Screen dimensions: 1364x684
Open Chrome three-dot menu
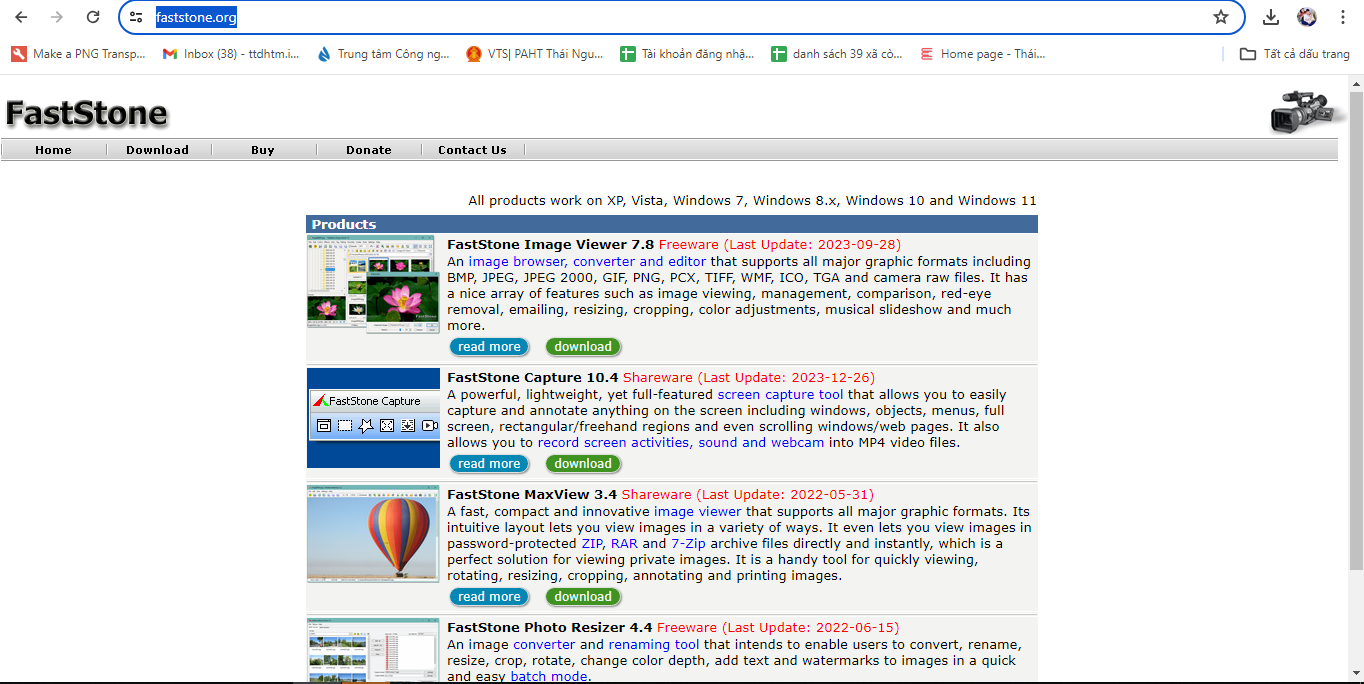coord(1343,17)
